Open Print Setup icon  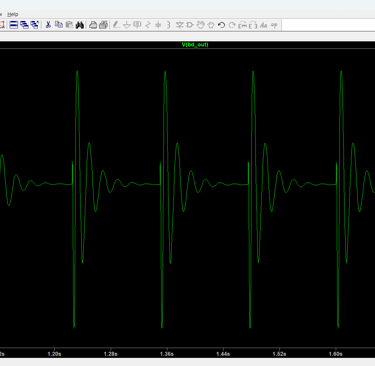[x=104, y=25]
